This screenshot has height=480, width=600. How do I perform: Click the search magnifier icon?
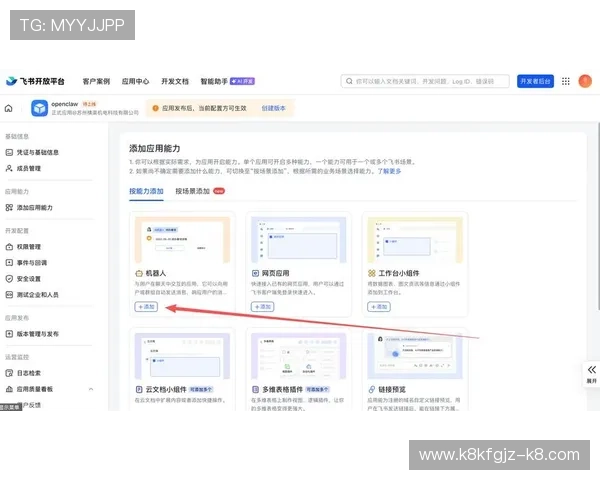(349, 81)
